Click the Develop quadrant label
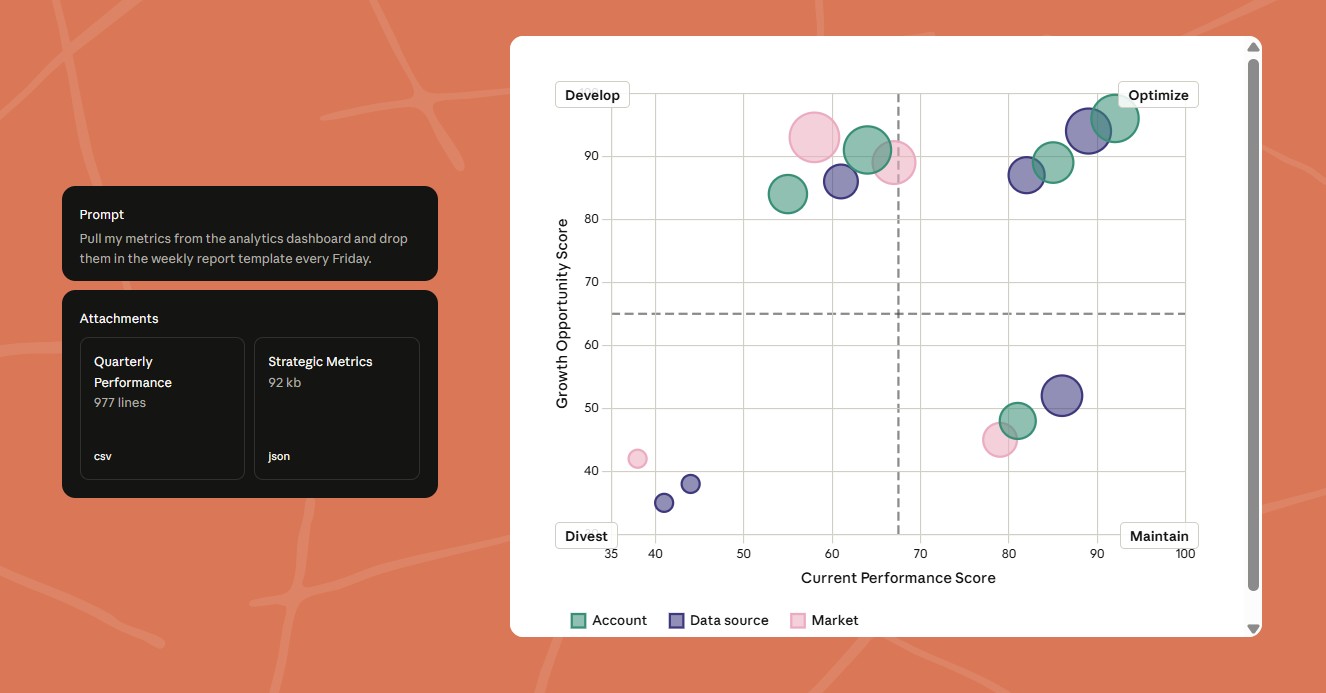This screenshot has width=1326, height=693. (592, 95)
